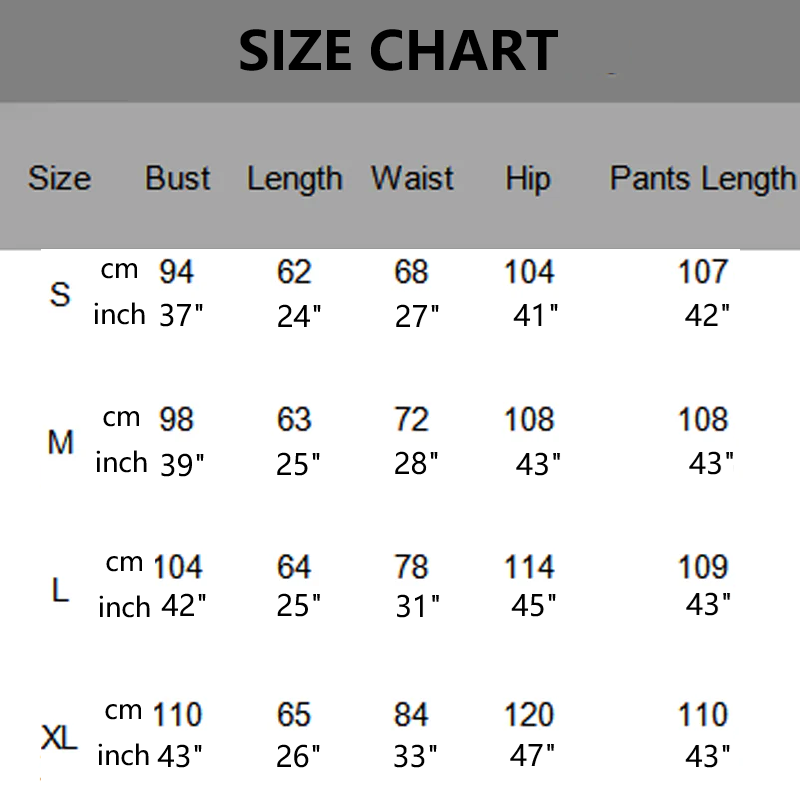Click hip value 120 for size XL
The width and height of the screenshot is (800, 800).
click(x=529, y=715)
